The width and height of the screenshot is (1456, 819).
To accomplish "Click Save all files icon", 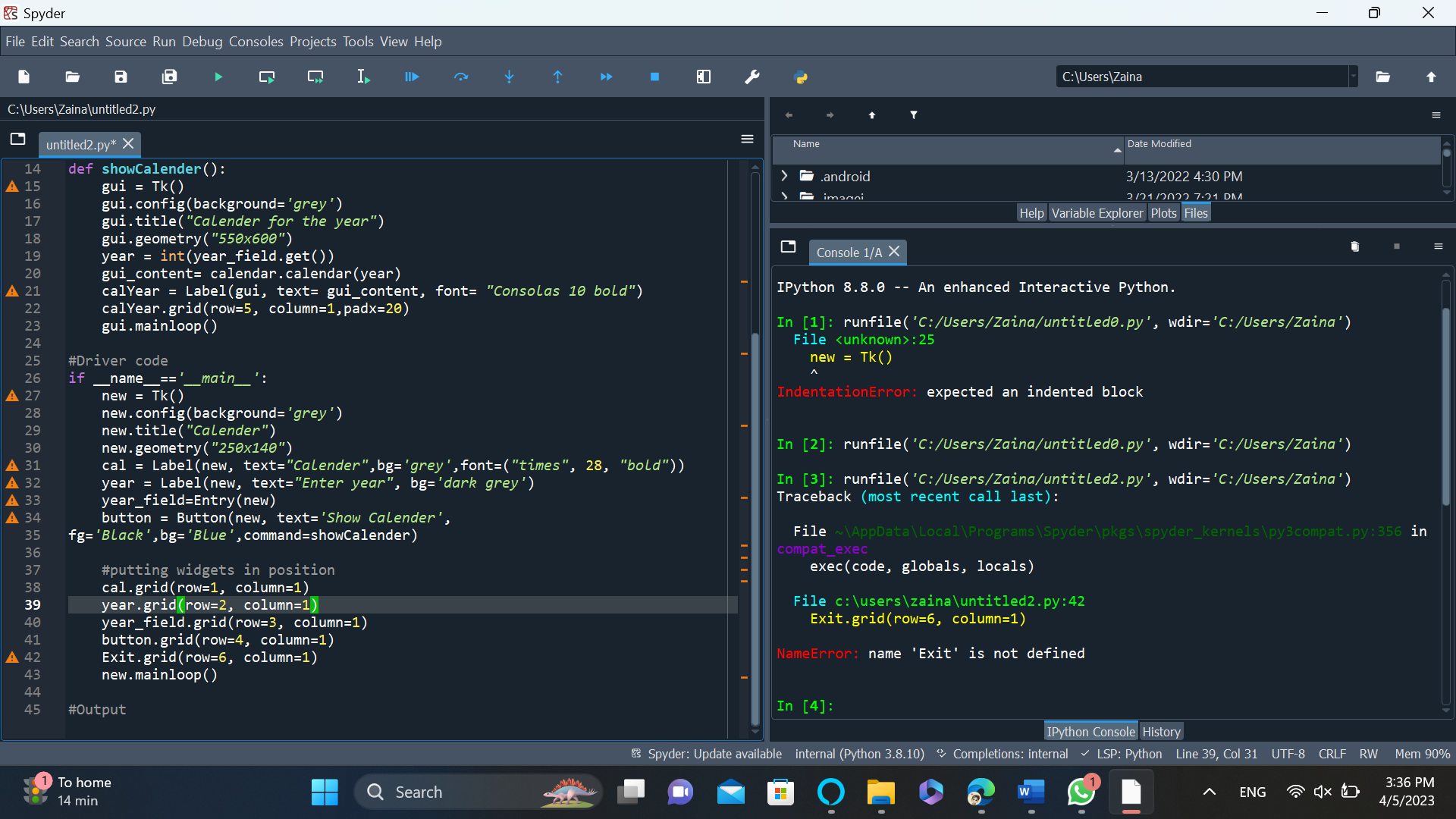I will (x=170, y=77).
